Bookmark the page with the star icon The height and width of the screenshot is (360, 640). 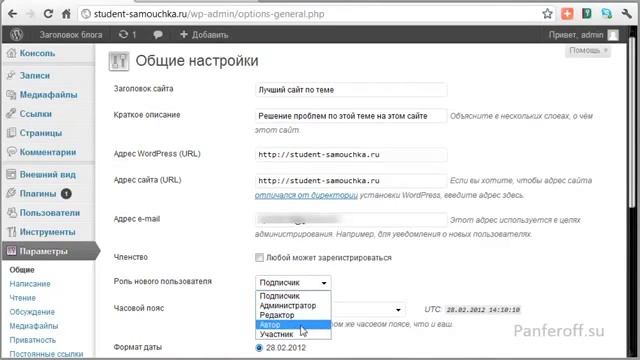(547, 14)
